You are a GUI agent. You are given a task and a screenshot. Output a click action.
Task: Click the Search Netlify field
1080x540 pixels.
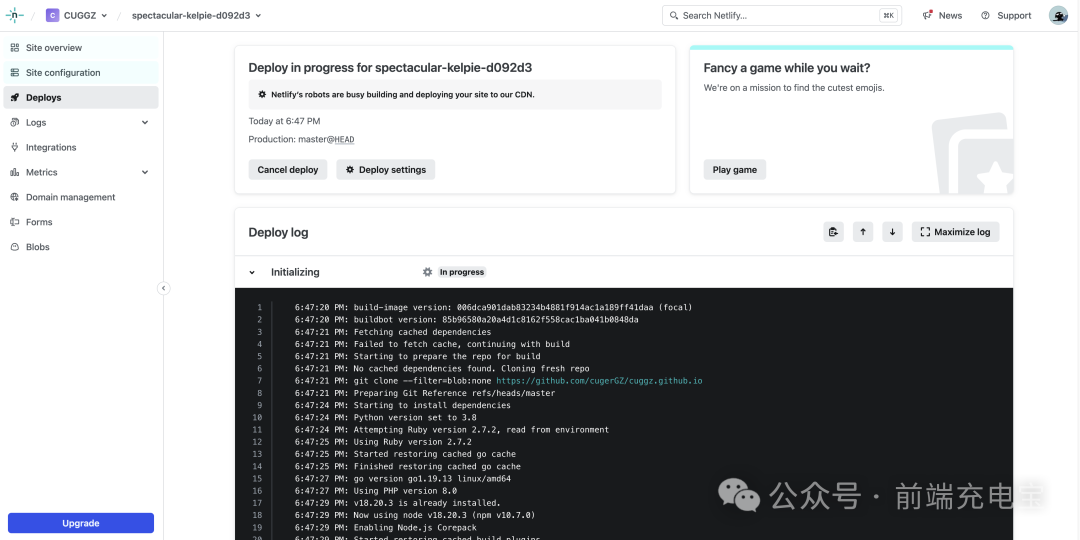point(782,15)
